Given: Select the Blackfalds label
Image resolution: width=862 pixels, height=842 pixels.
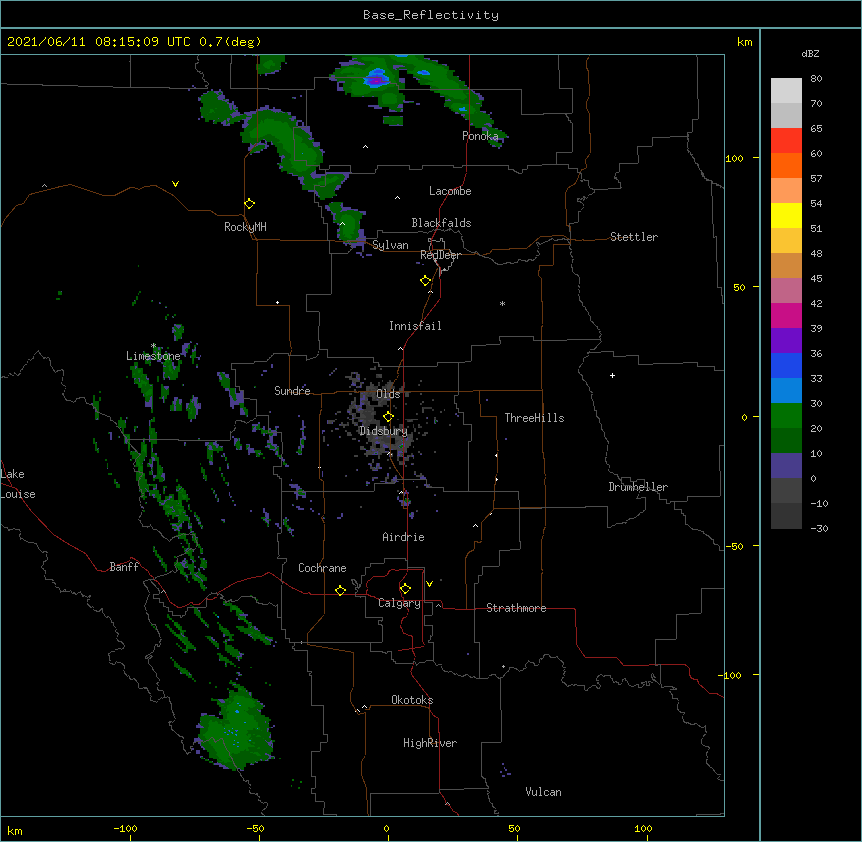Looking at the screenshot, I should pyautogui.click(x=441, y=223).
